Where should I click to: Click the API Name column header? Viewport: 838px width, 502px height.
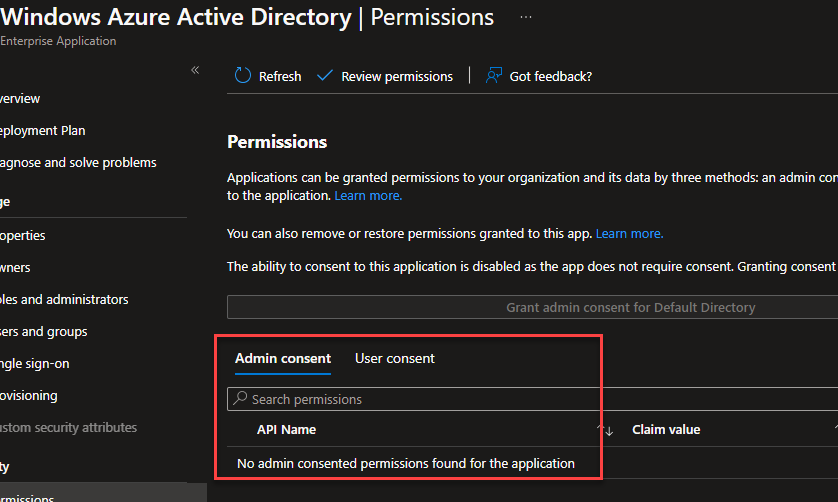point(286,430)
